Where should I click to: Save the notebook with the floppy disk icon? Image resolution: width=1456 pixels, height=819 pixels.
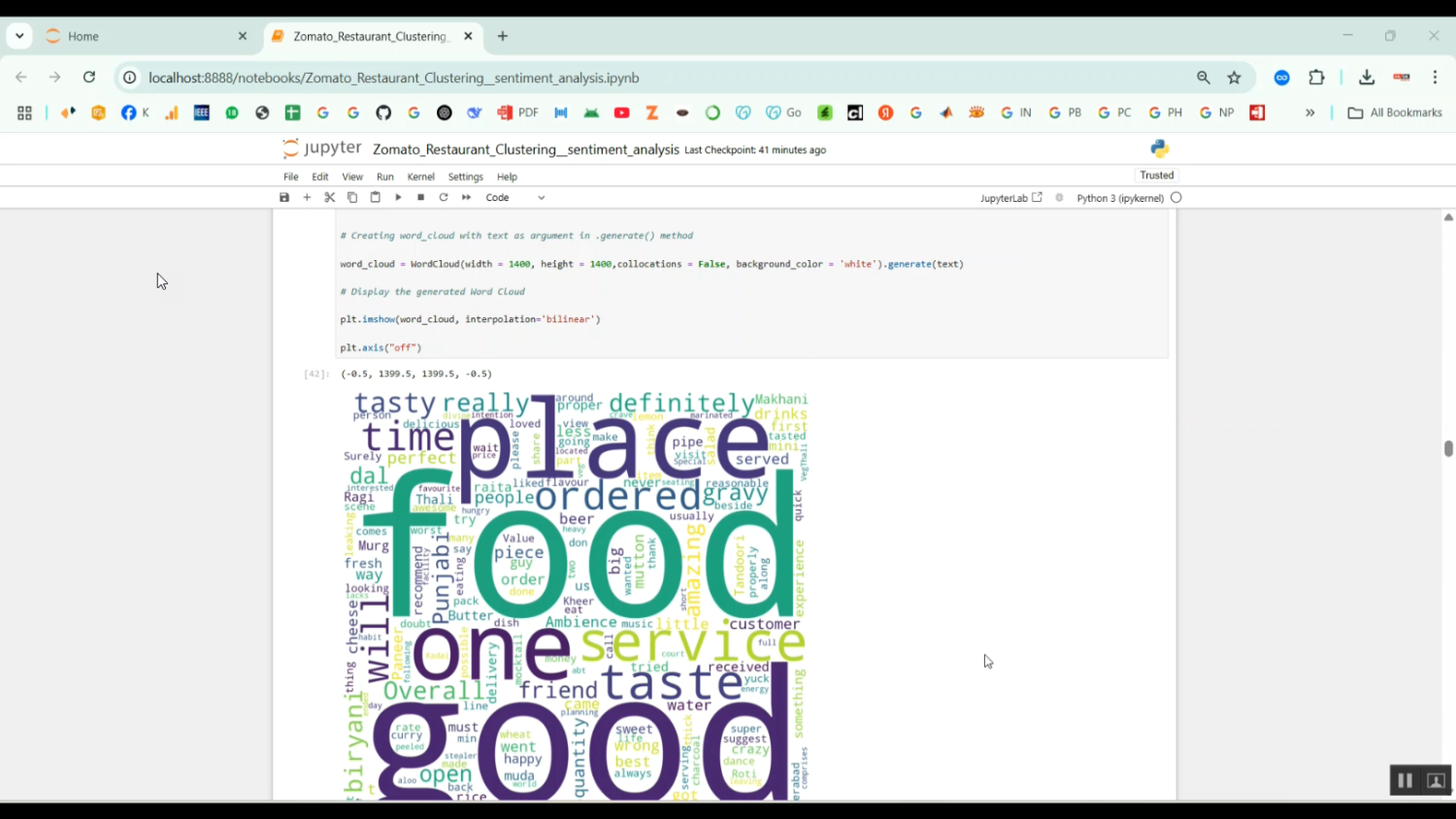tap(284, 197)
